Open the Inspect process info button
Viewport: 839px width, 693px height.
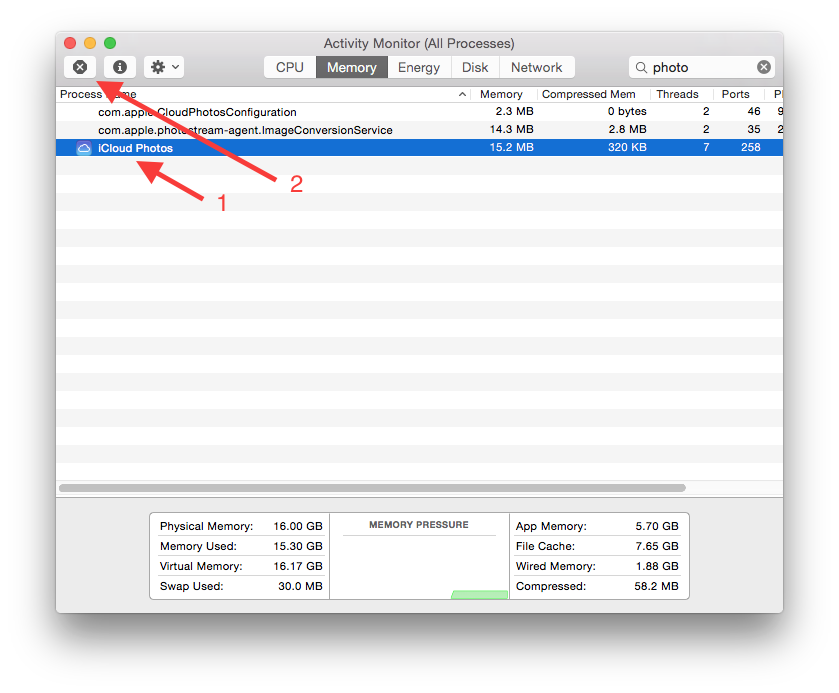pyautogui.click(x=120, y=67)
